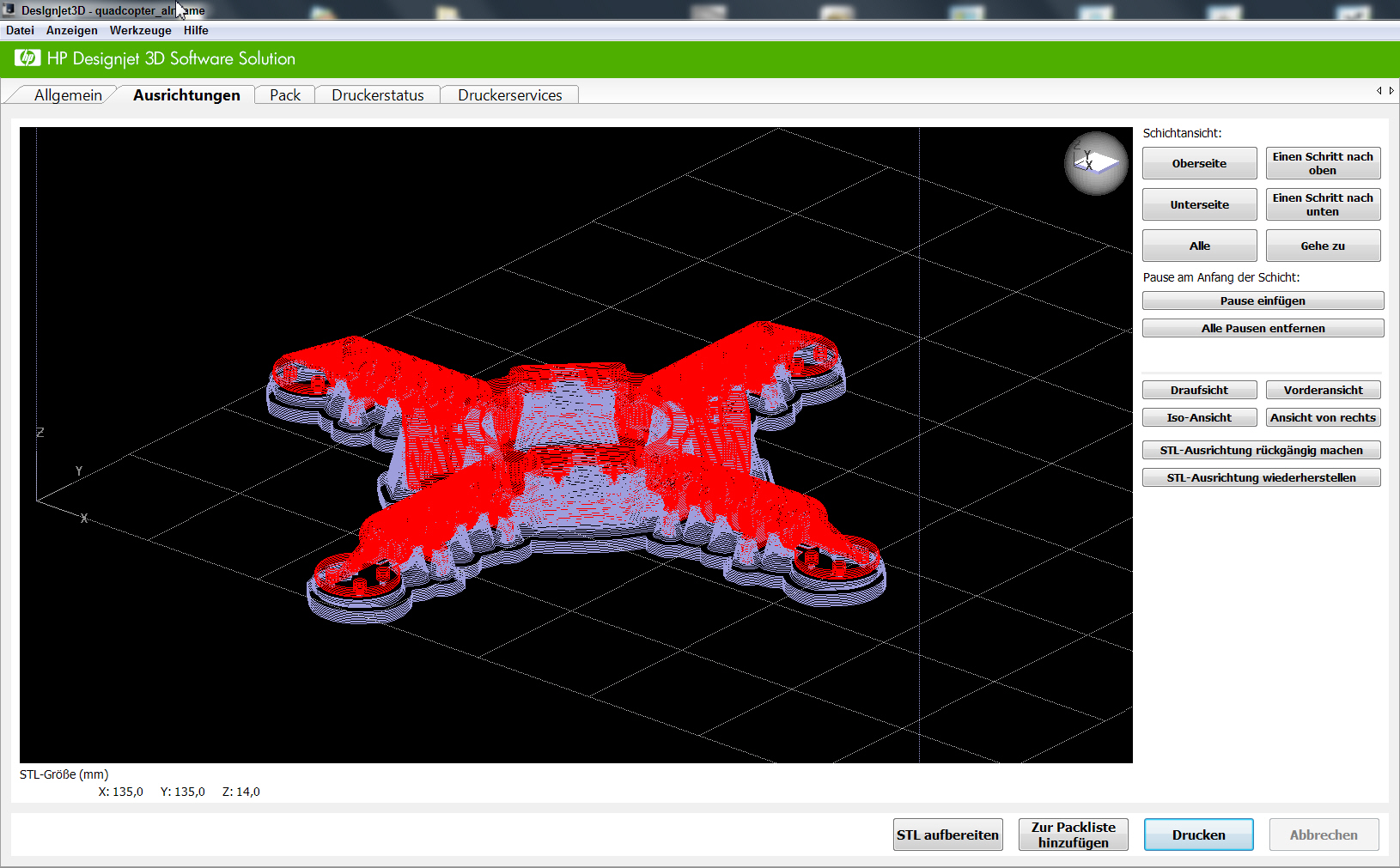Viewport: 1400px width, 868px height.
Task: Click STL-Ausrichtung wiederherstellen
Action: [x=1262, y=477]
